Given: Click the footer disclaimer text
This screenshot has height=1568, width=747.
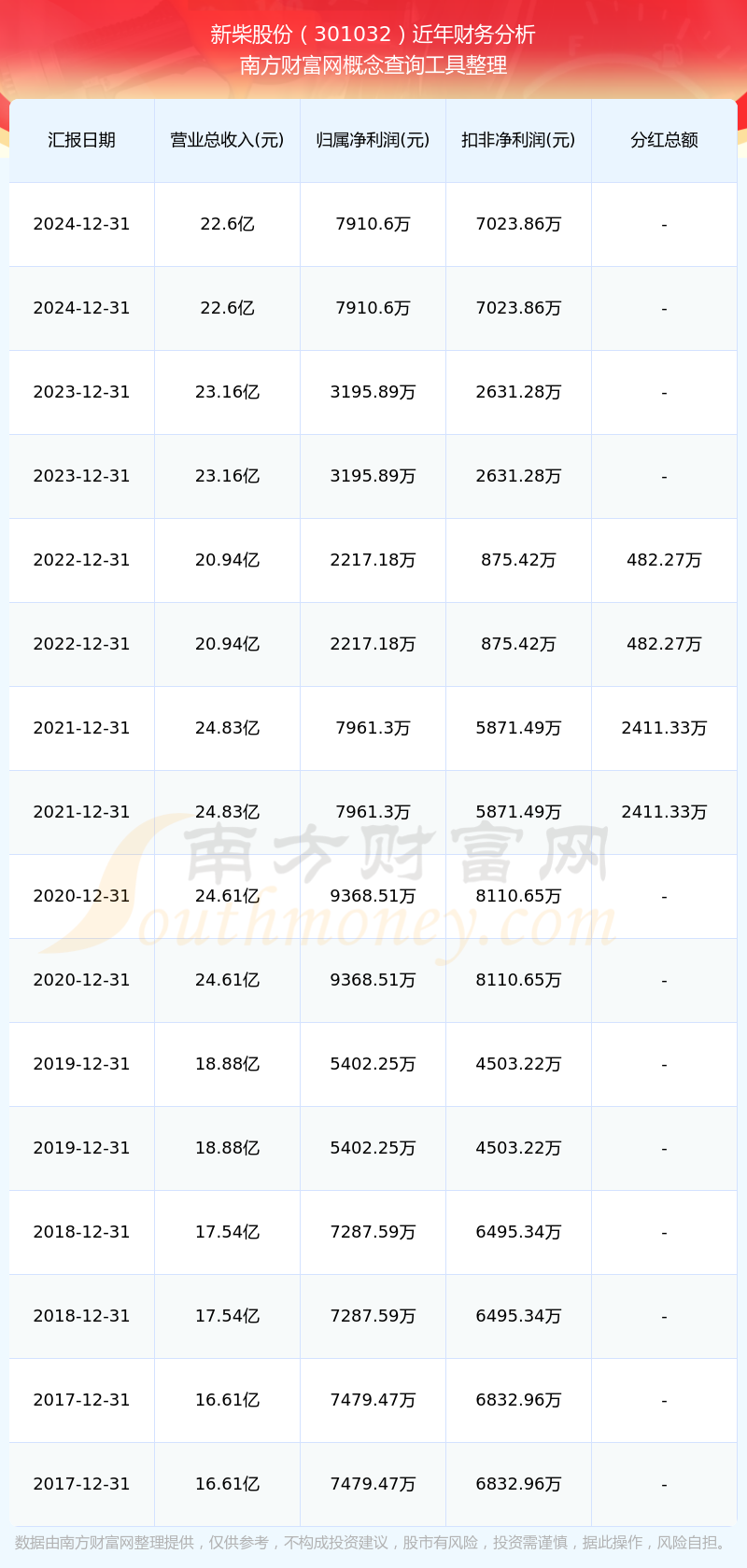Looking at the screenshot, I should (x=373, y=1543).
